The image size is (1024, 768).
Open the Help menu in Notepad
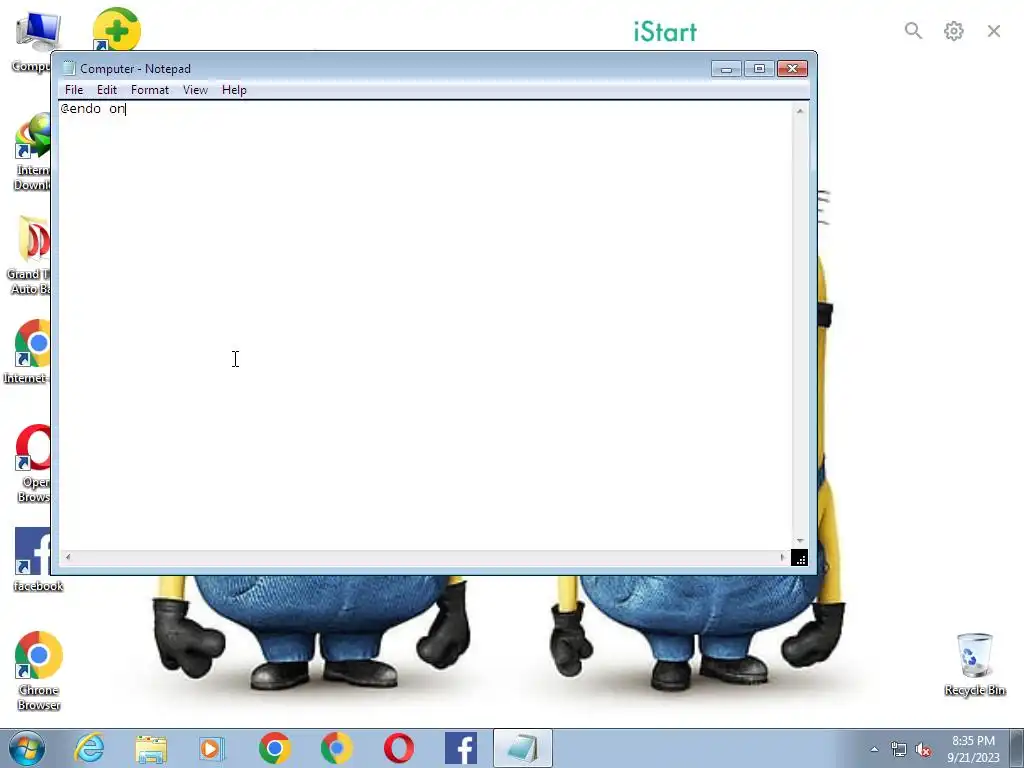(x=234, y=90)
